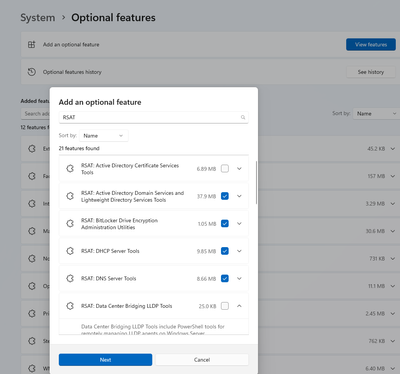Viewport: 400px width, 374px height.
Task: Uncheck BitLocker Drive Encryption Administration Utilities checkbox
Action: click(225, 223)
